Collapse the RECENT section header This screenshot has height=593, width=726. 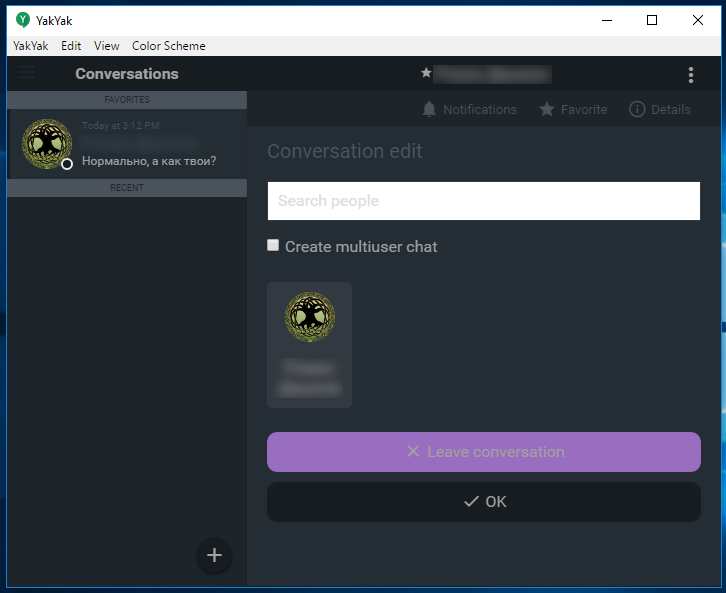[x=127, y=188]
